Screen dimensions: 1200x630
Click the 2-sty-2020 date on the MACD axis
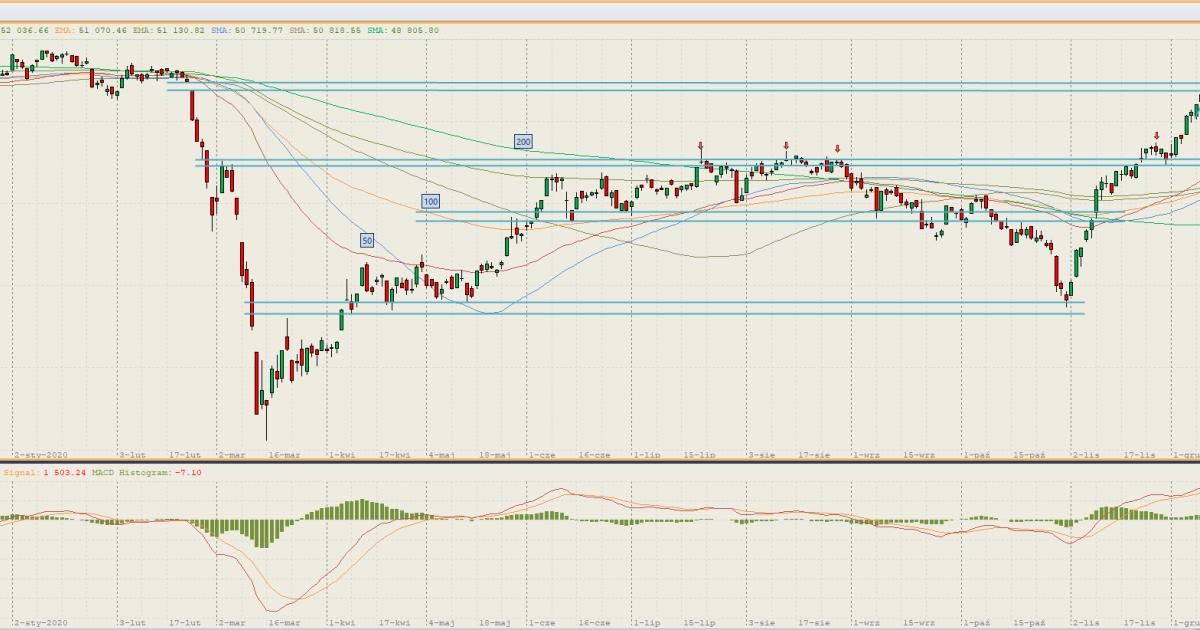pyautogui.click(x=40, y=622)
